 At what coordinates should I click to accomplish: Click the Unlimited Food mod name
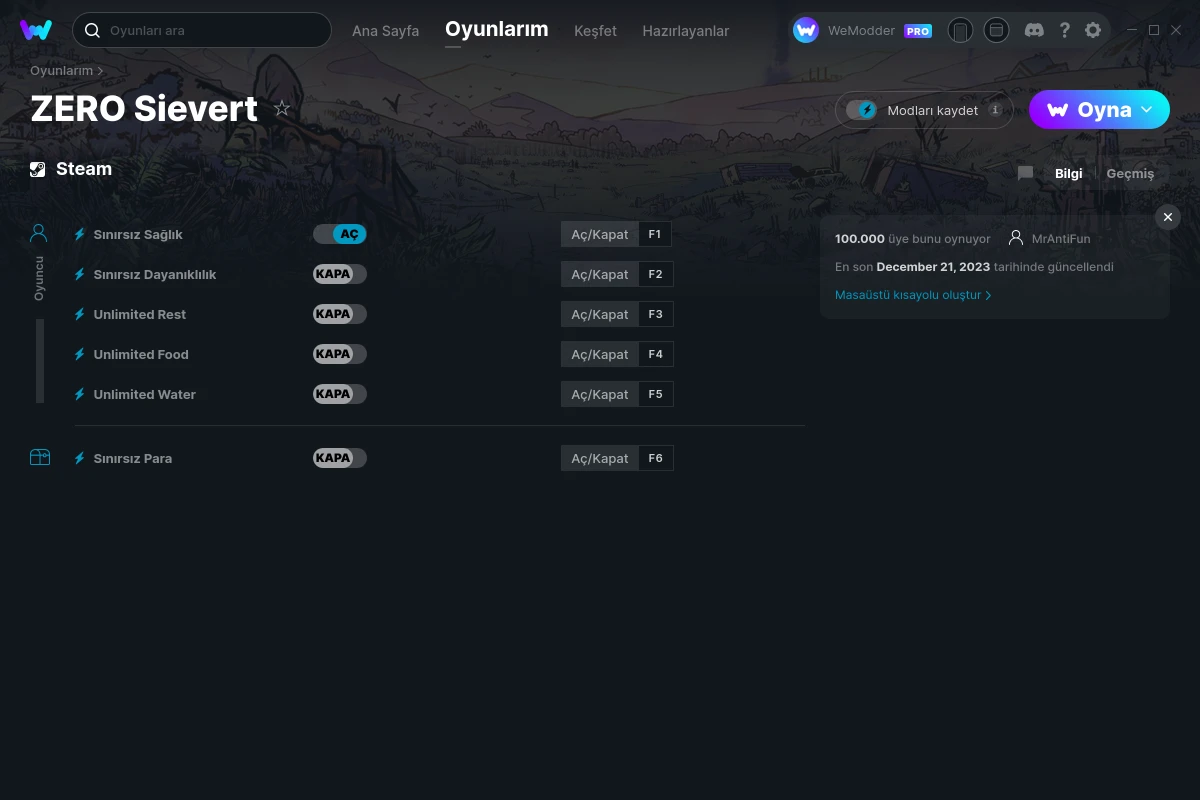pos(141,354)
